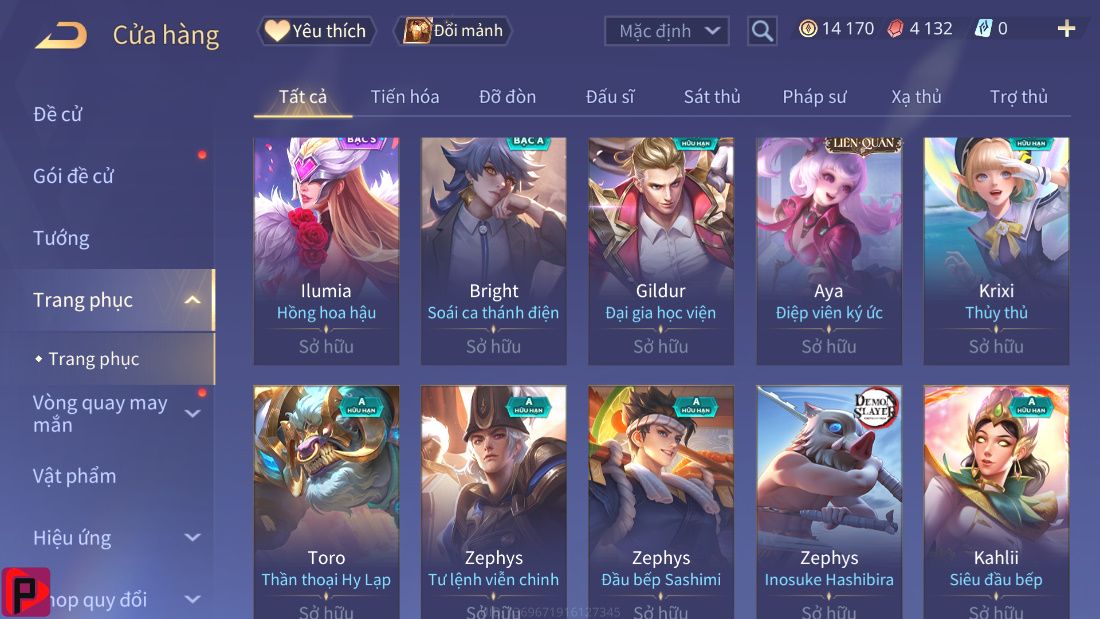Select the Pháp sư tab
Screen dimensions: 1100x619
(814, 97)
